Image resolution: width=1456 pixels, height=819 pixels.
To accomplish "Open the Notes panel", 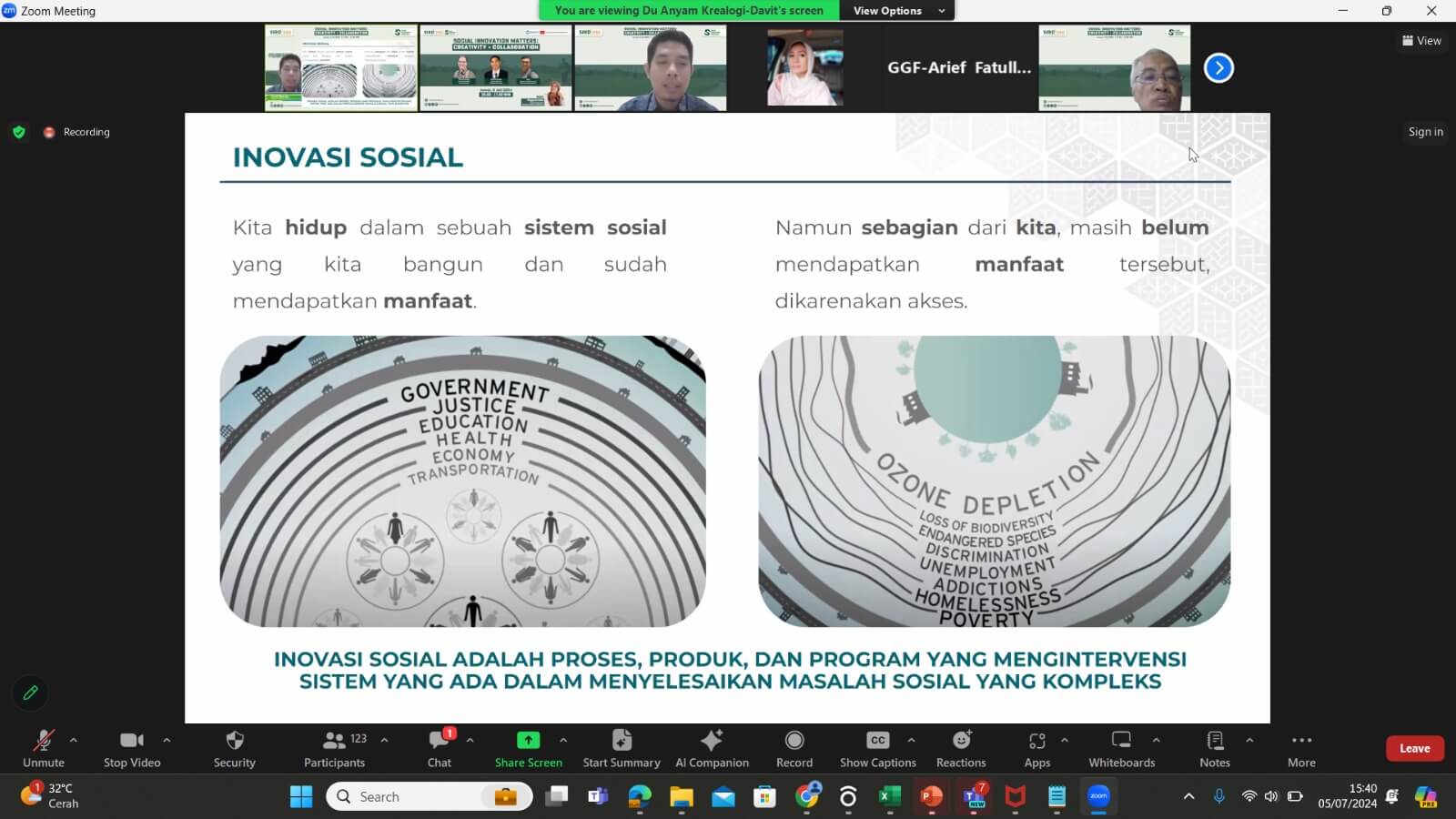I will (1214, 748).
